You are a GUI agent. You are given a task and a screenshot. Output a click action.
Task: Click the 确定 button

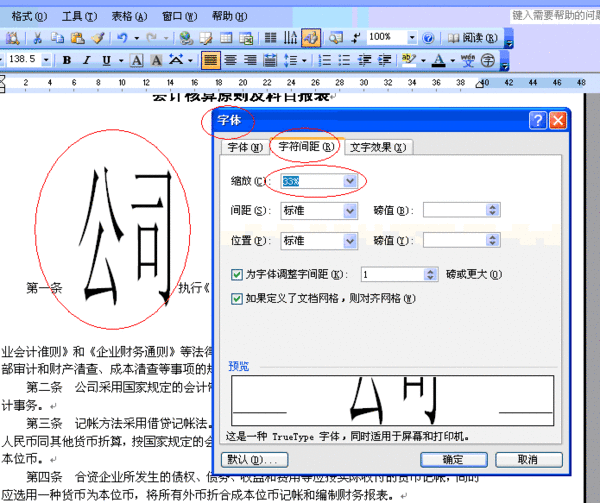pos(453,459)
